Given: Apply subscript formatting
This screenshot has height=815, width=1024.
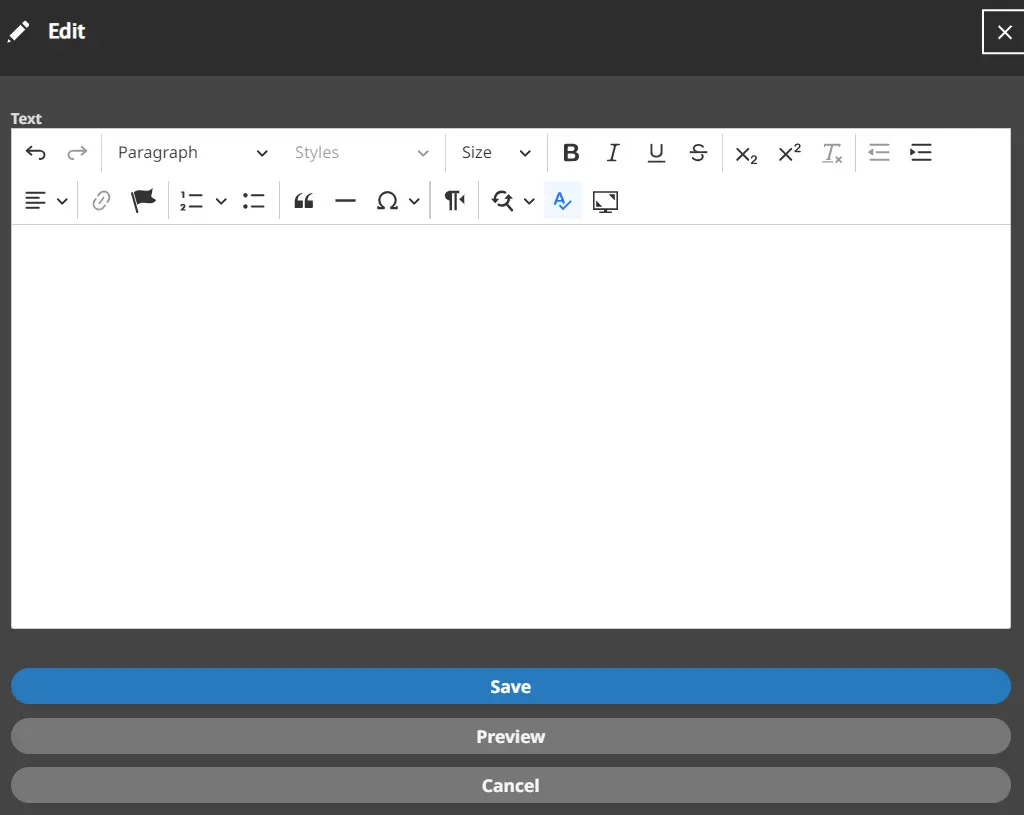Looking at the screenshot, I should tap(746, 153).
